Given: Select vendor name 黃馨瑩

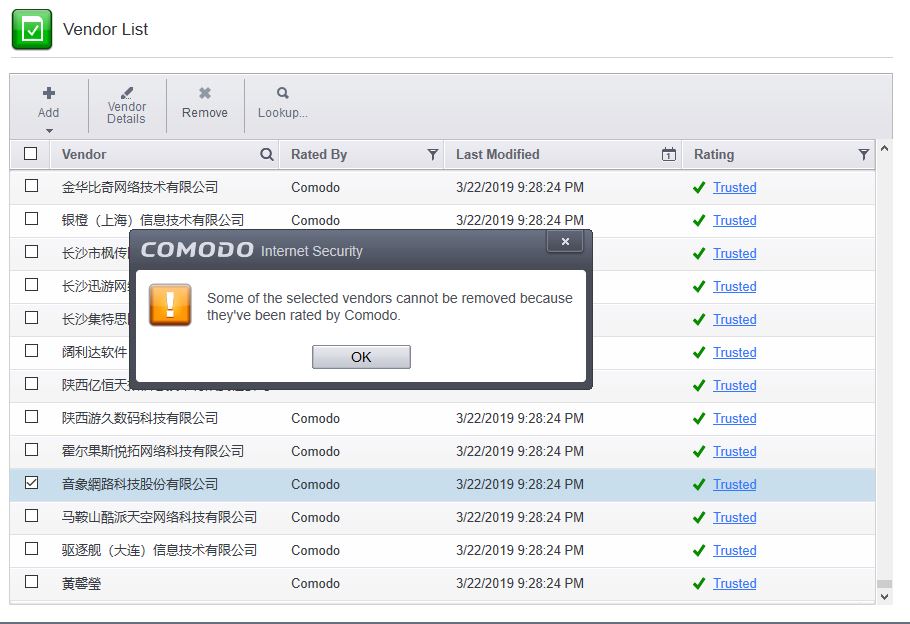Looking at the screenshot, I should click(x=81, y=583).
